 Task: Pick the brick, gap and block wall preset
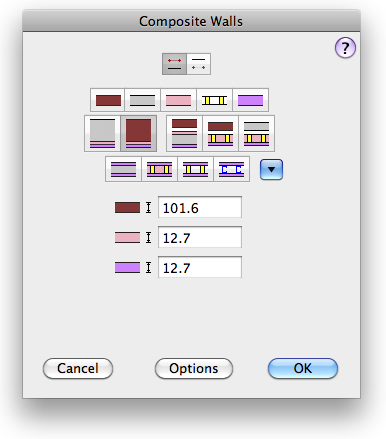pyautogui.click(x=184, y=134)
